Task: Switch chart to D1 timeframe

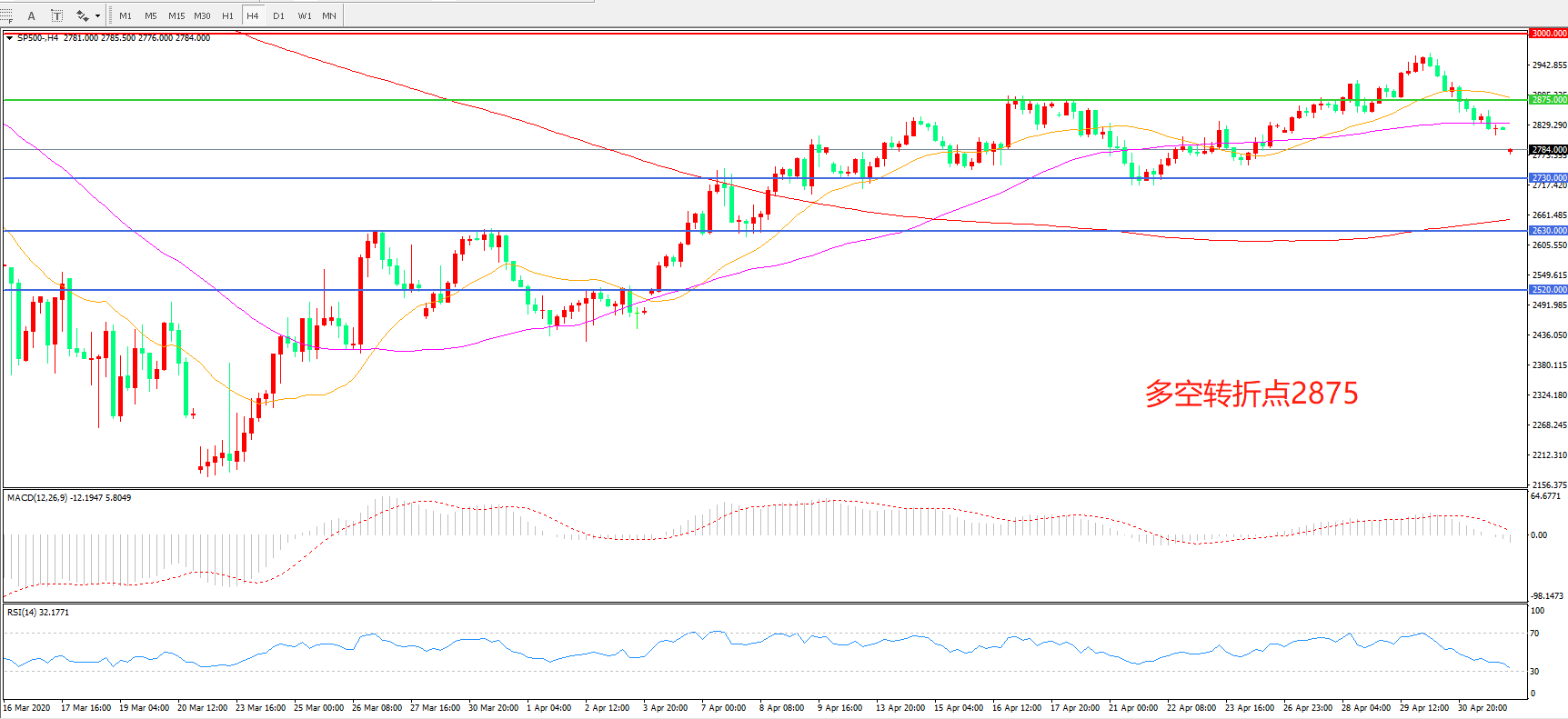Action: [278, 15]
